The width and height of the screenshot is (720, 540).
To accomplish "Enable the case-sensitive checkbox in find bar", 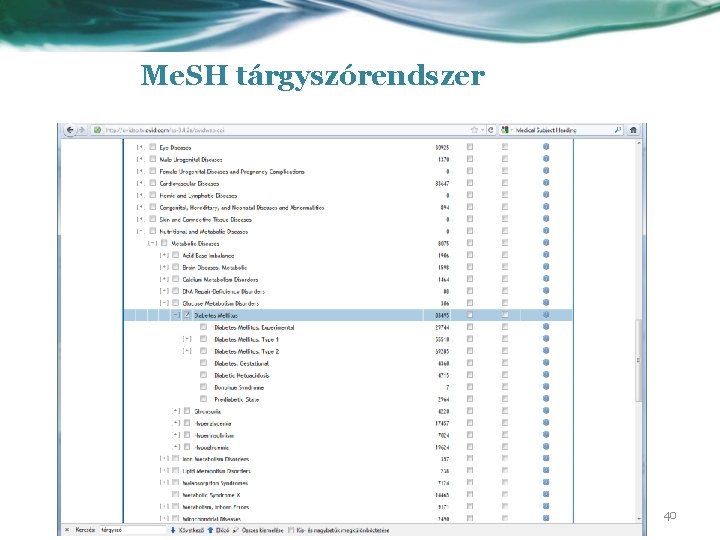I will tap(291, 530).
